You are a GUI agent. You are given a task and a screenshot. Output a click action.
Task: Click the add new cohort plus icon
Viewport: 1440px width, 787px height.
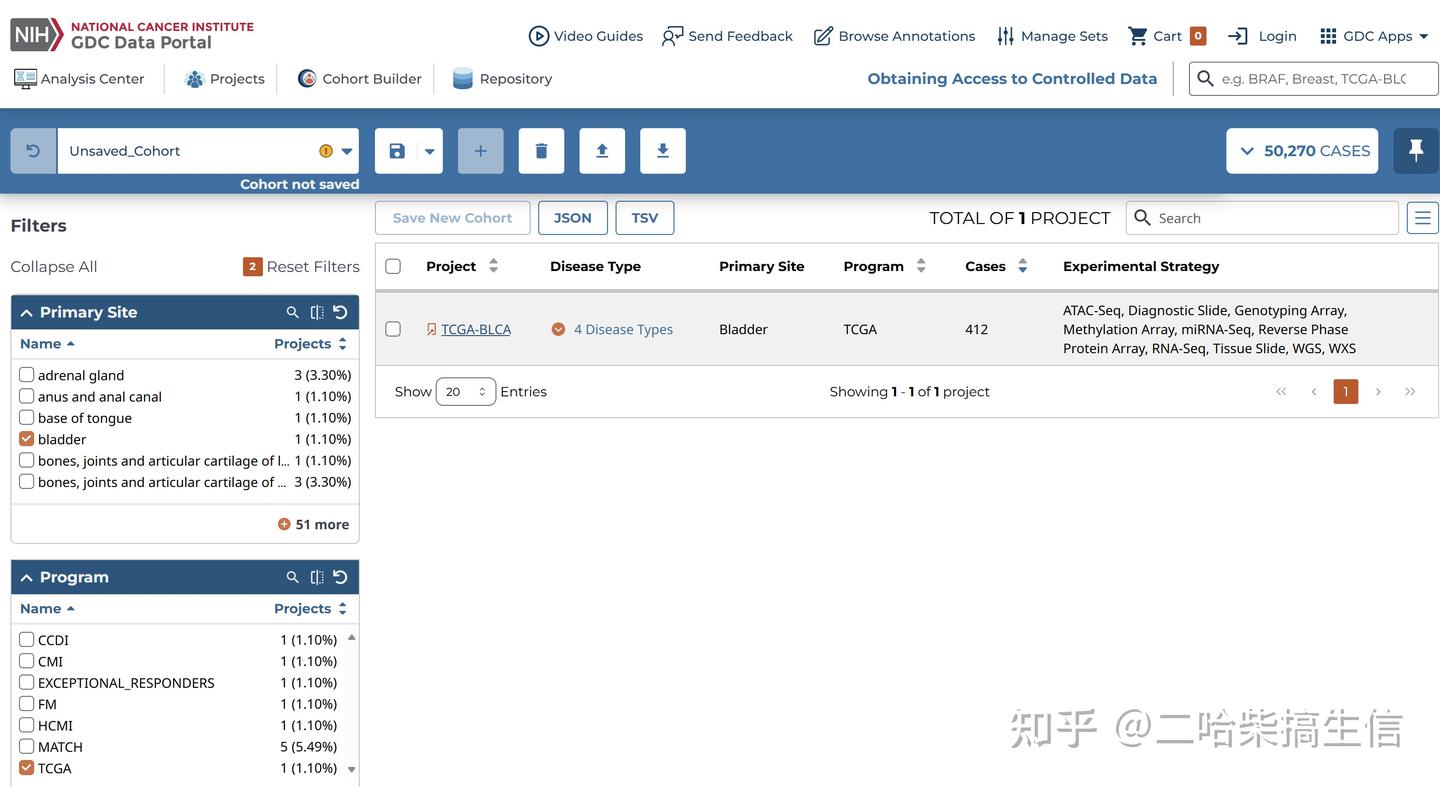click(x=480, y=151)
